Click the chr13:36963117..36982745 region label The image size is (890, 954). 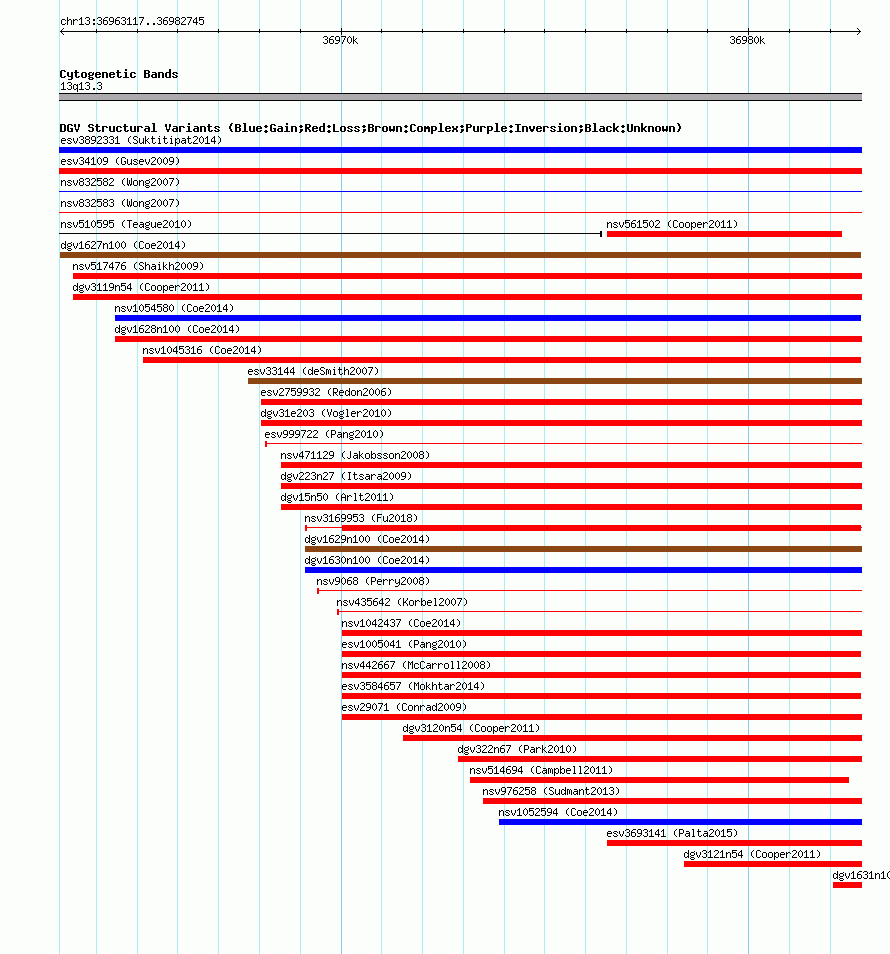coord(132,21)
